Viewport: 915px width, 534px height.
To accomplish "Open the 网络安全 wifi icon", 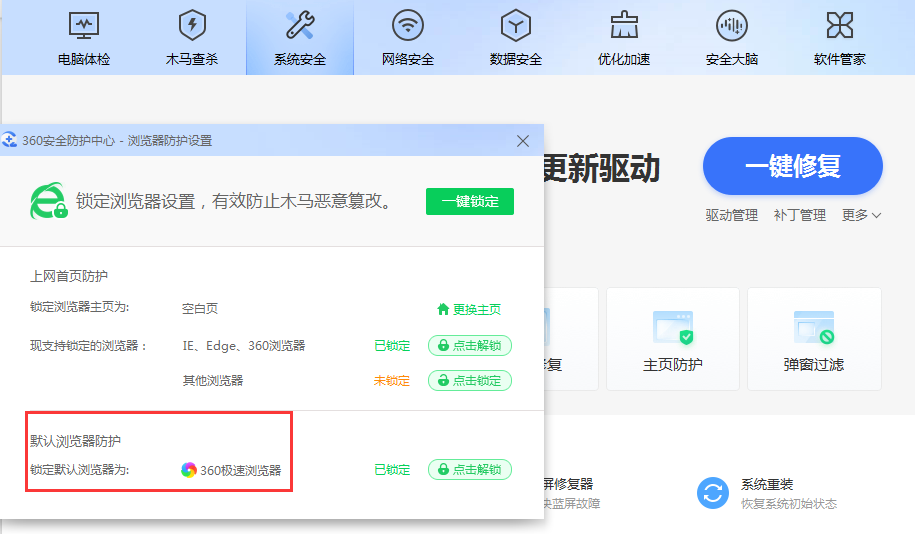I will (408, 26).
